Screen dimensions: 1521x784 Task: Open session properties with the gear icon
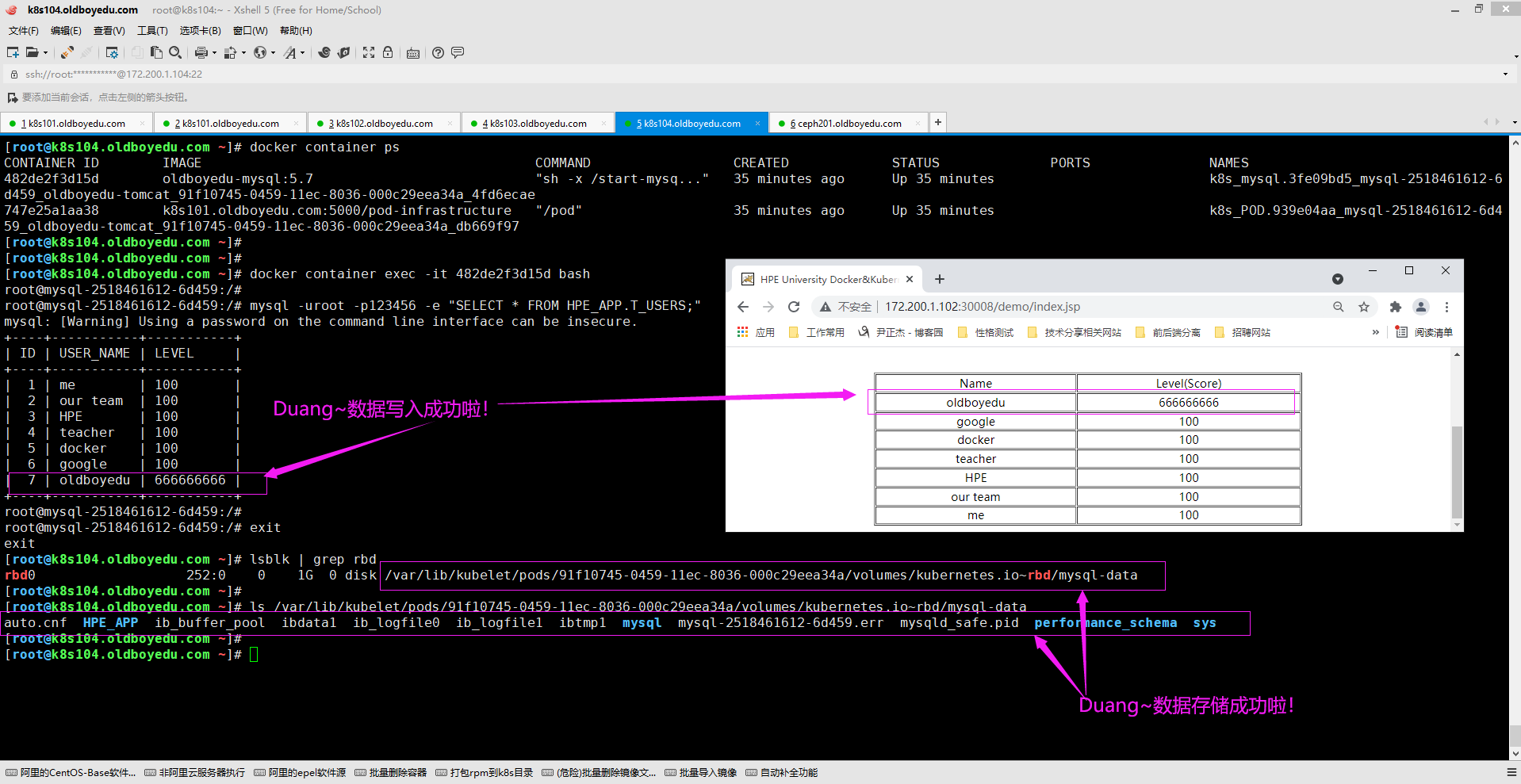(112, 52)
